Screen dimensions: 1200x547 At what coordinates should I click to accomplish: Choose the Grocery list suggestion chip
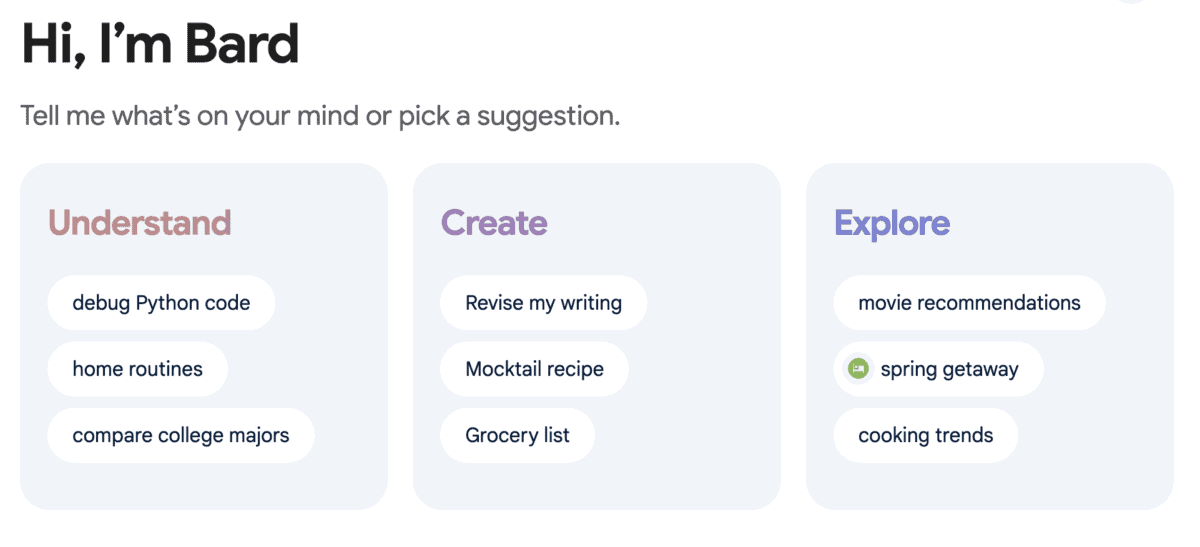(x=517, y=435)
